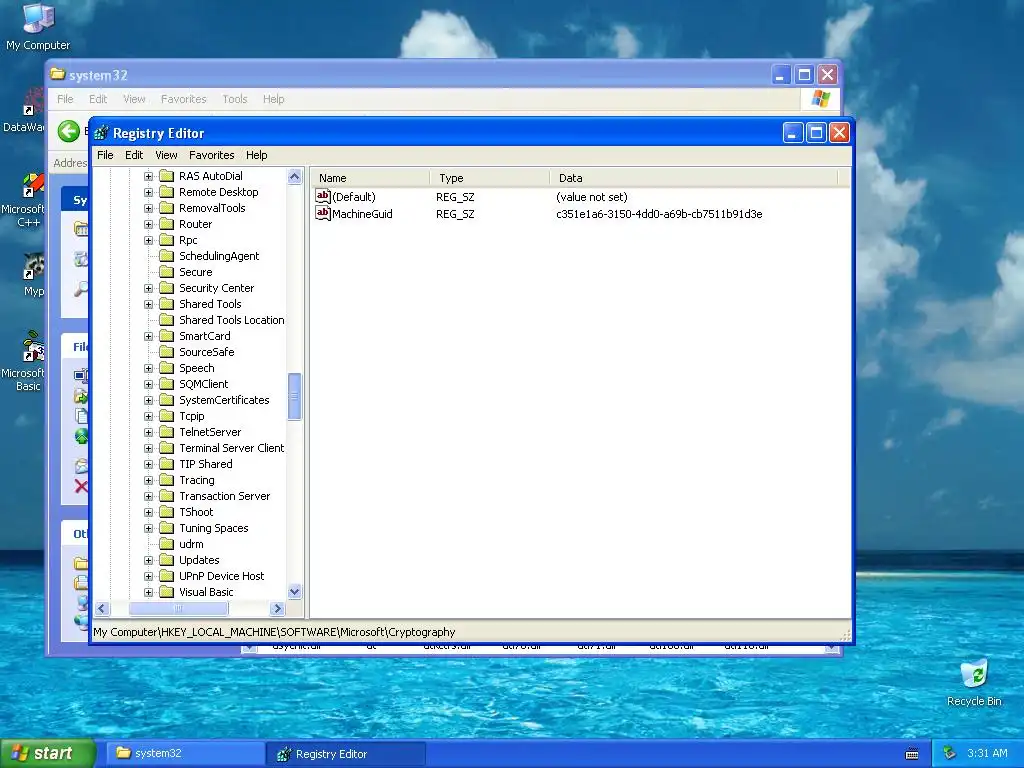The image size is (1024, 768).
Task: Click the MachineGuid data value c351e1a6...
Action: (x=659, y=214)
